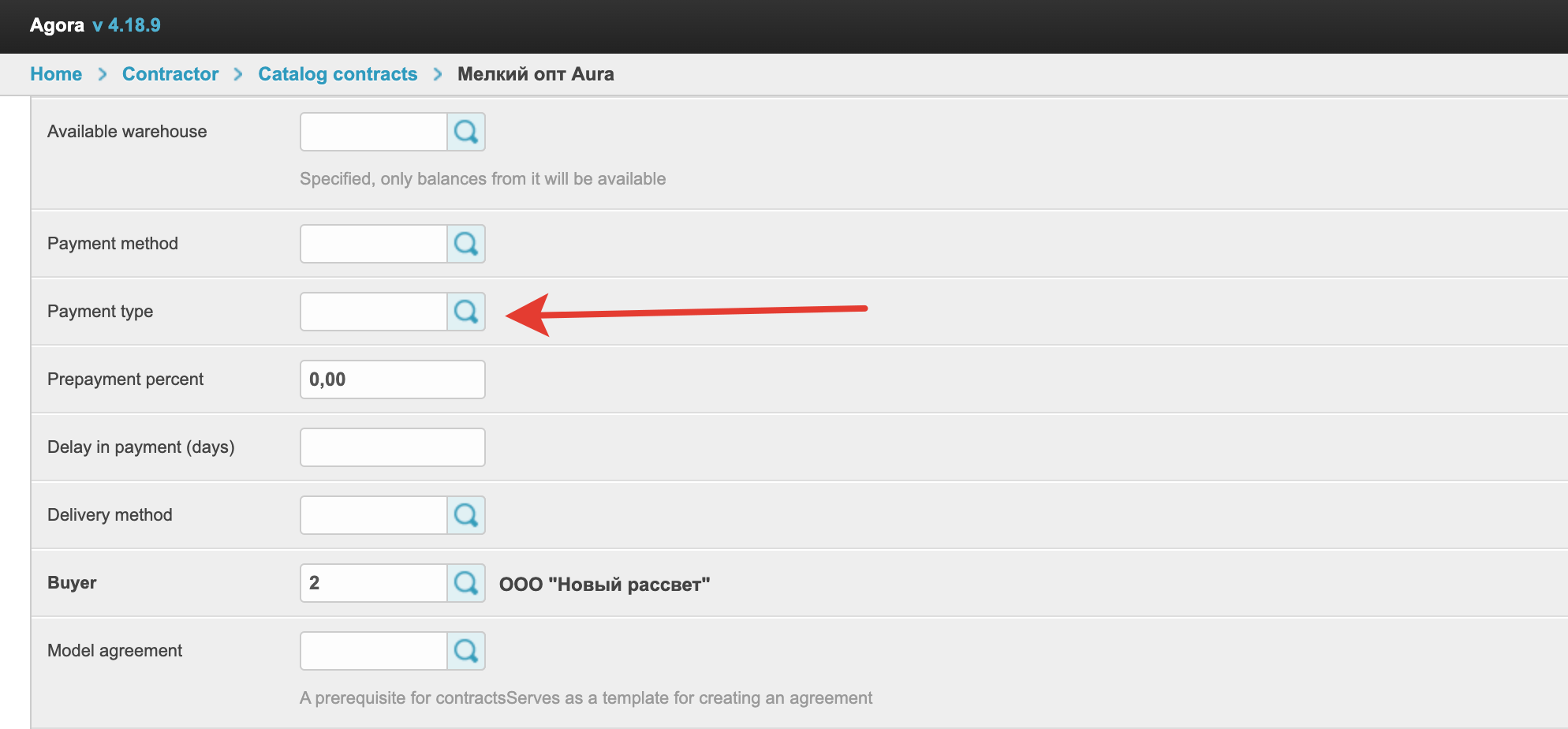Click the Delay in payment (days) field
This screenshot has width=1568, height=729.
pos(392,447)
